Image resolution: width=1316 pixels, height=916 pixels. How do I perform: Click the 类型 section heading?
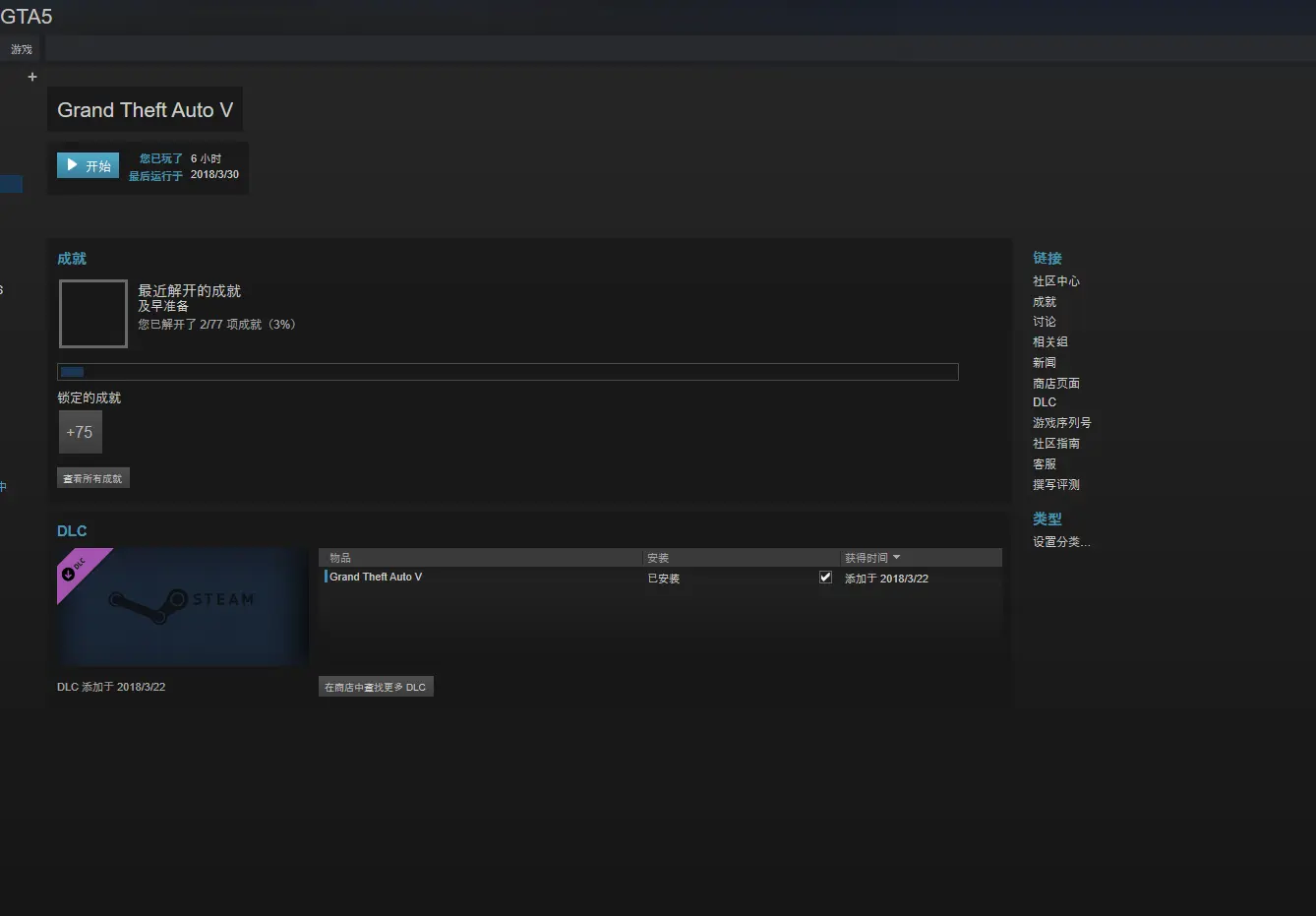tap(1047, 519)
